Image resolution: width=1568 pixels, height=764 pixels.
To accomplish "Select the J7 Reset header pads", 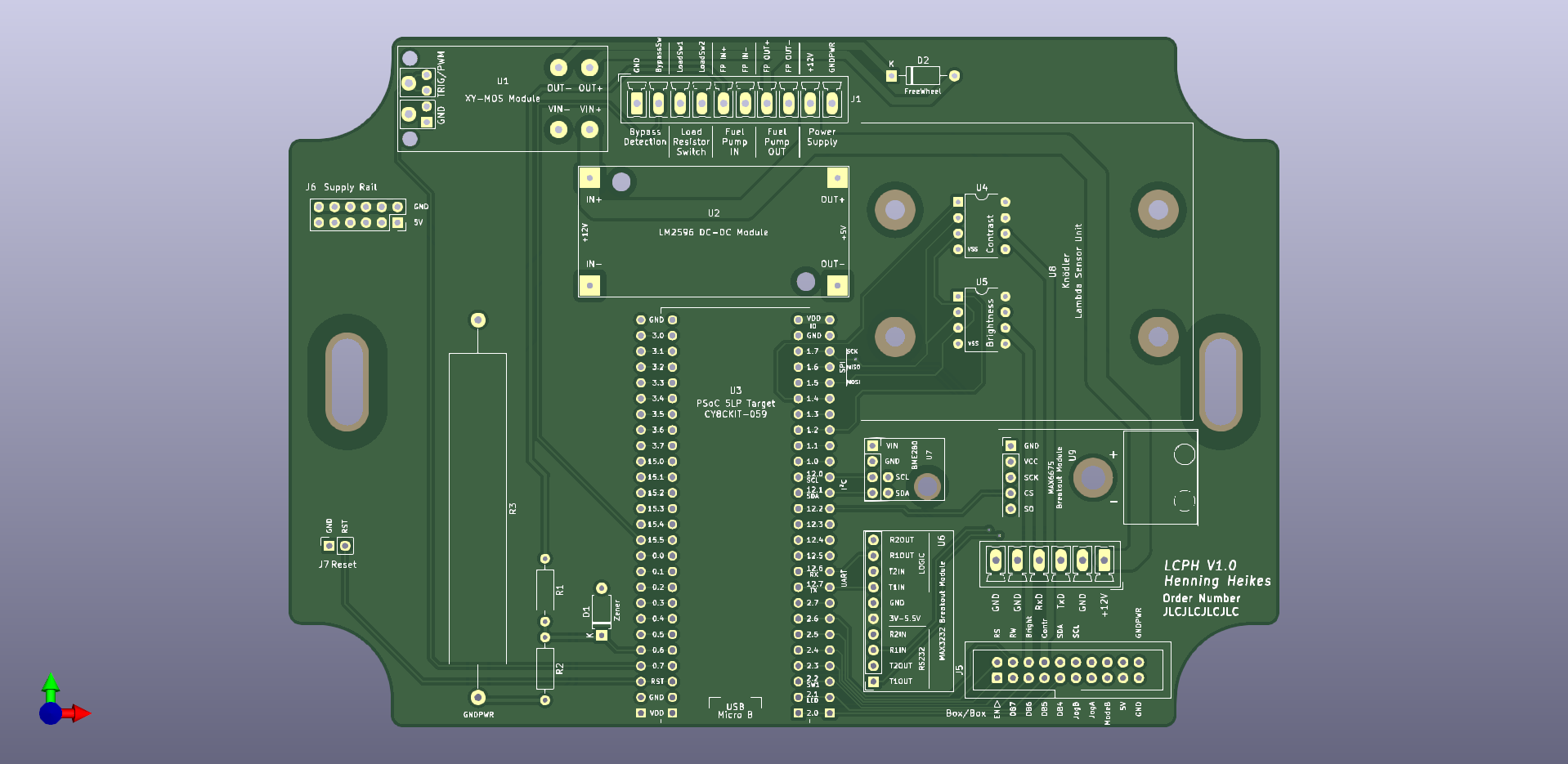I will point(337,546).
